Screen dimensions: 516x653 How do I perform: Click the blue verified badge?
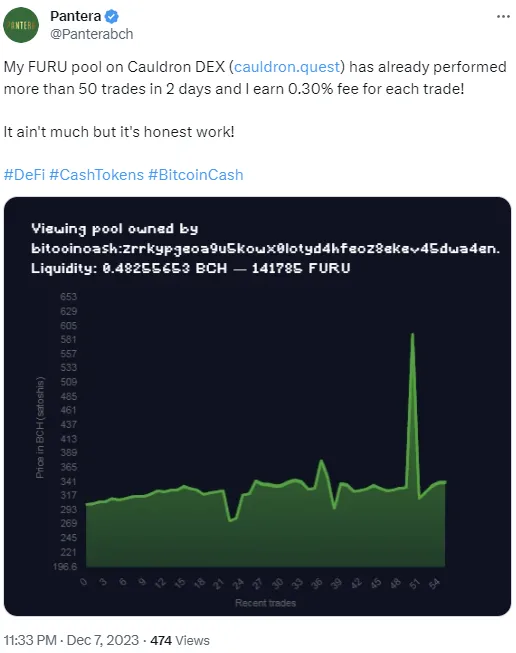pyautogui.click(x=112, y=17)
